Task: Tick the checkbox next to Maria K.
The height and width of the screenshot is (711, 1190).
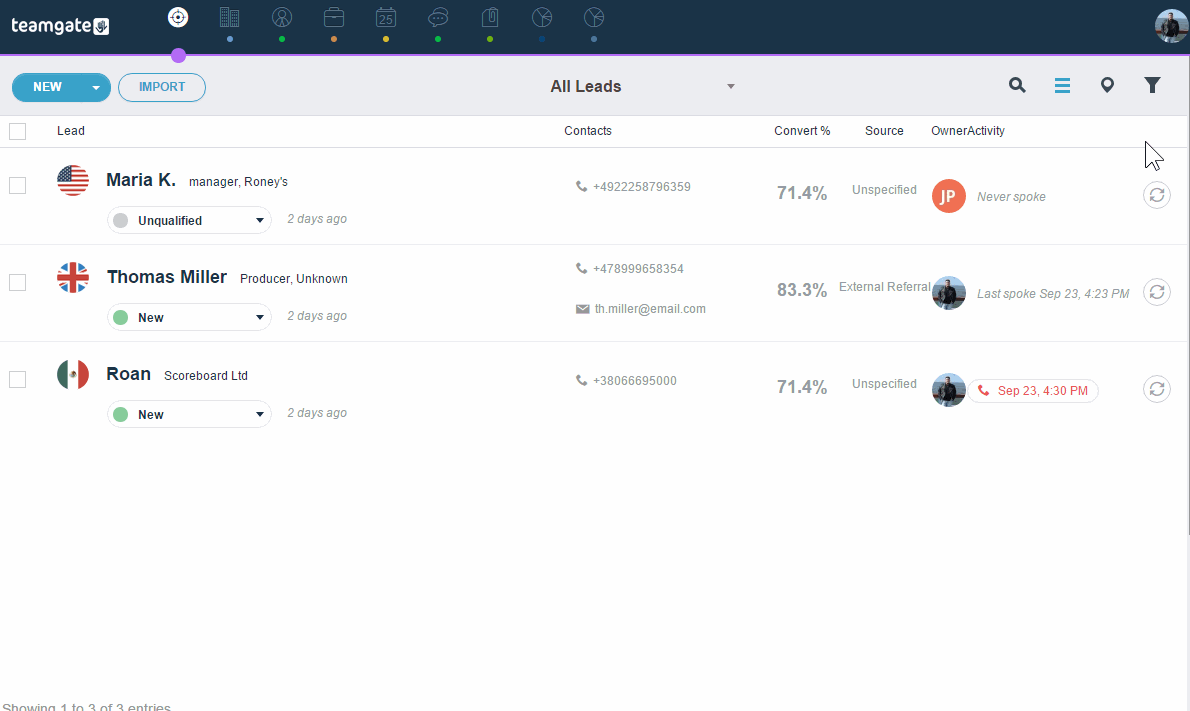Action: [x=17, y=185]
